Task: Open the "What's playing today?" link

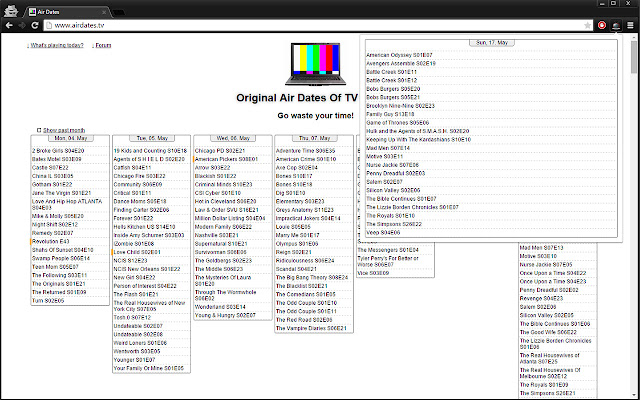Action: pos(57,45)
